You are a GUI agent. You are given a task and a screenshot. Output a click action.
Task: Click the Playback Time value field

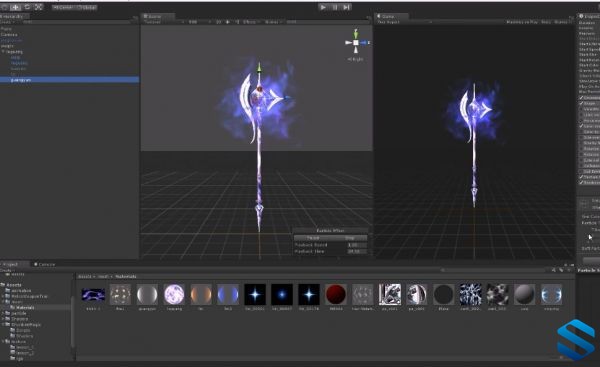coord(357,251)
